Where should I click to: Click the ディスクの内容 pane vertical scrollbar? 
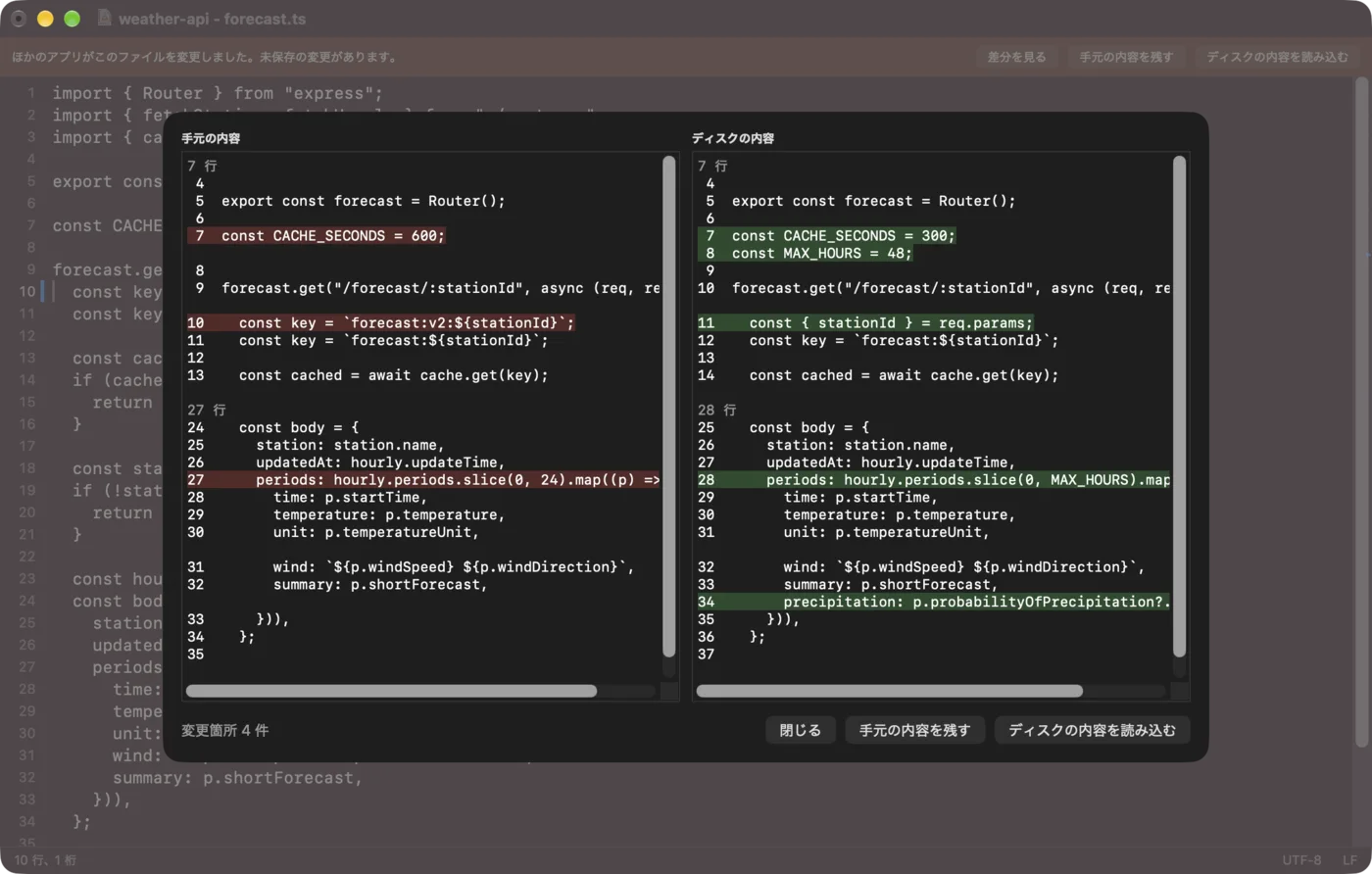point(1180,407)
